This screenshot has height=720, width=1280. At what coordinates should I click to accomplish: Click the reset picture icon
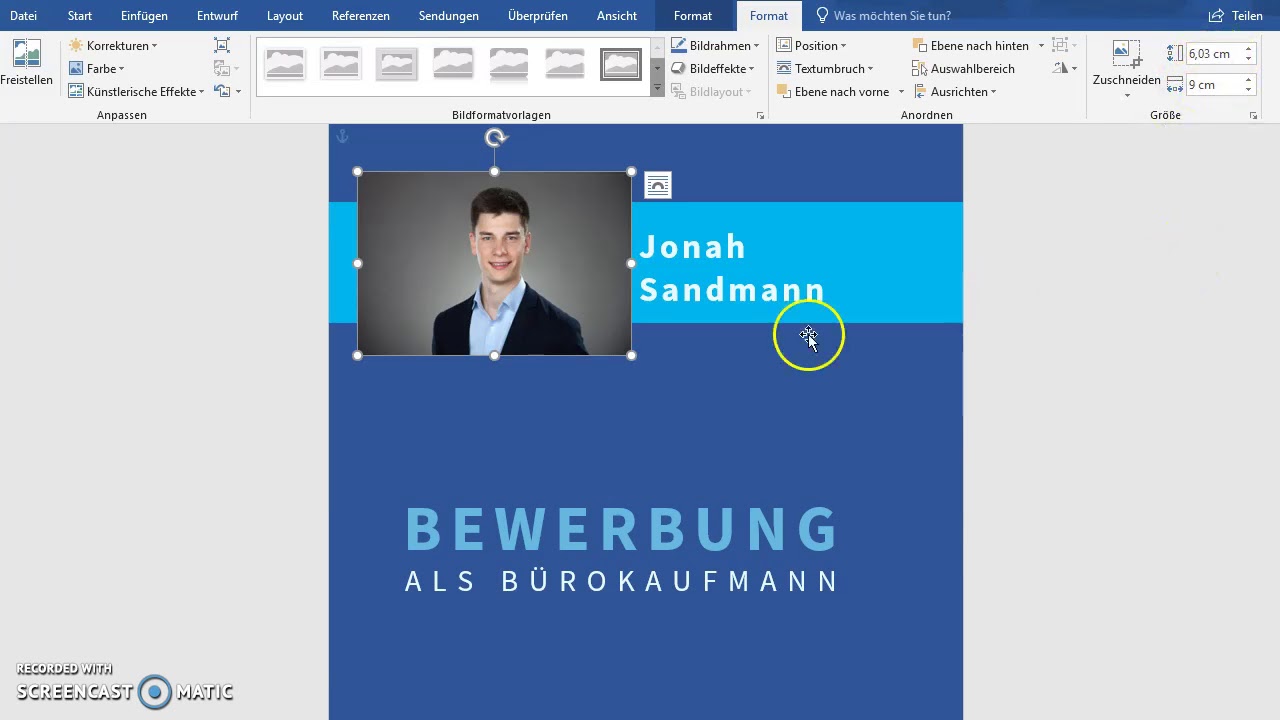(x=222, y=92)
